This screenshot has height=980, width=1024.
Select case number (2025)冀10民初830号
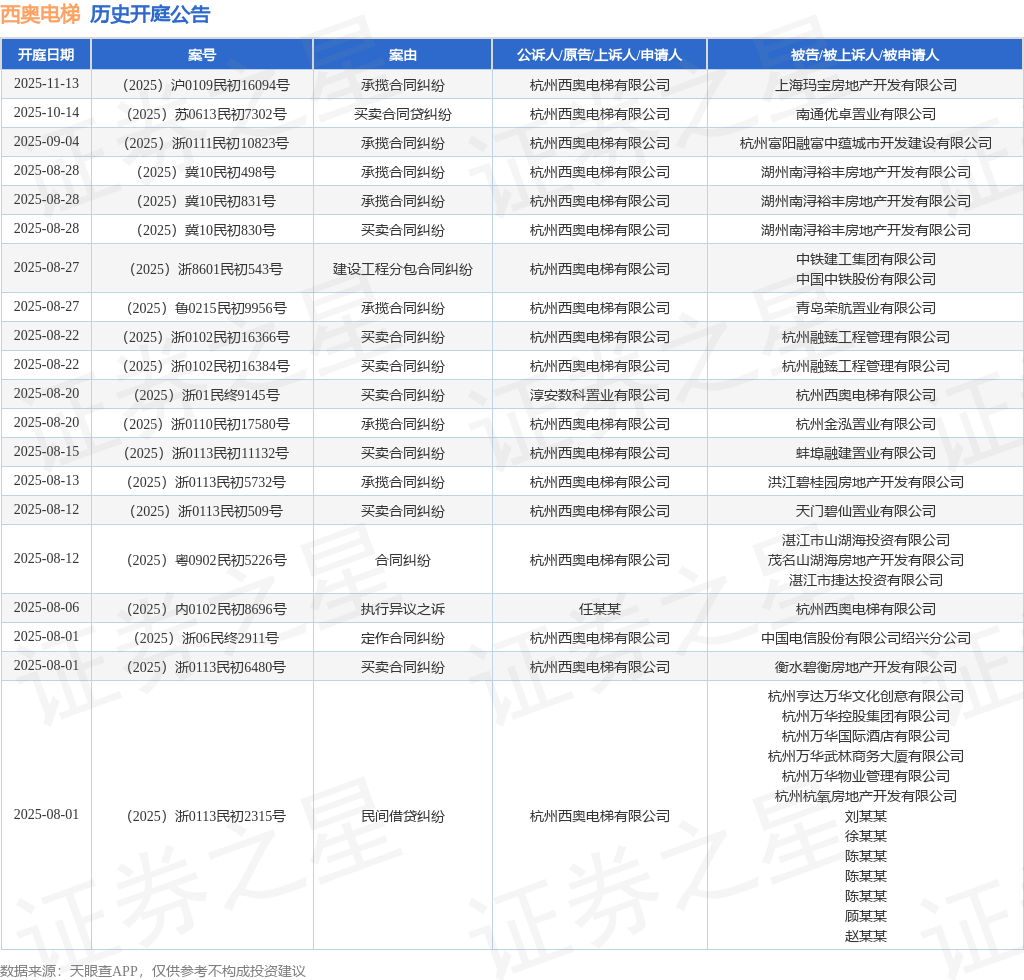pos(206,230)
